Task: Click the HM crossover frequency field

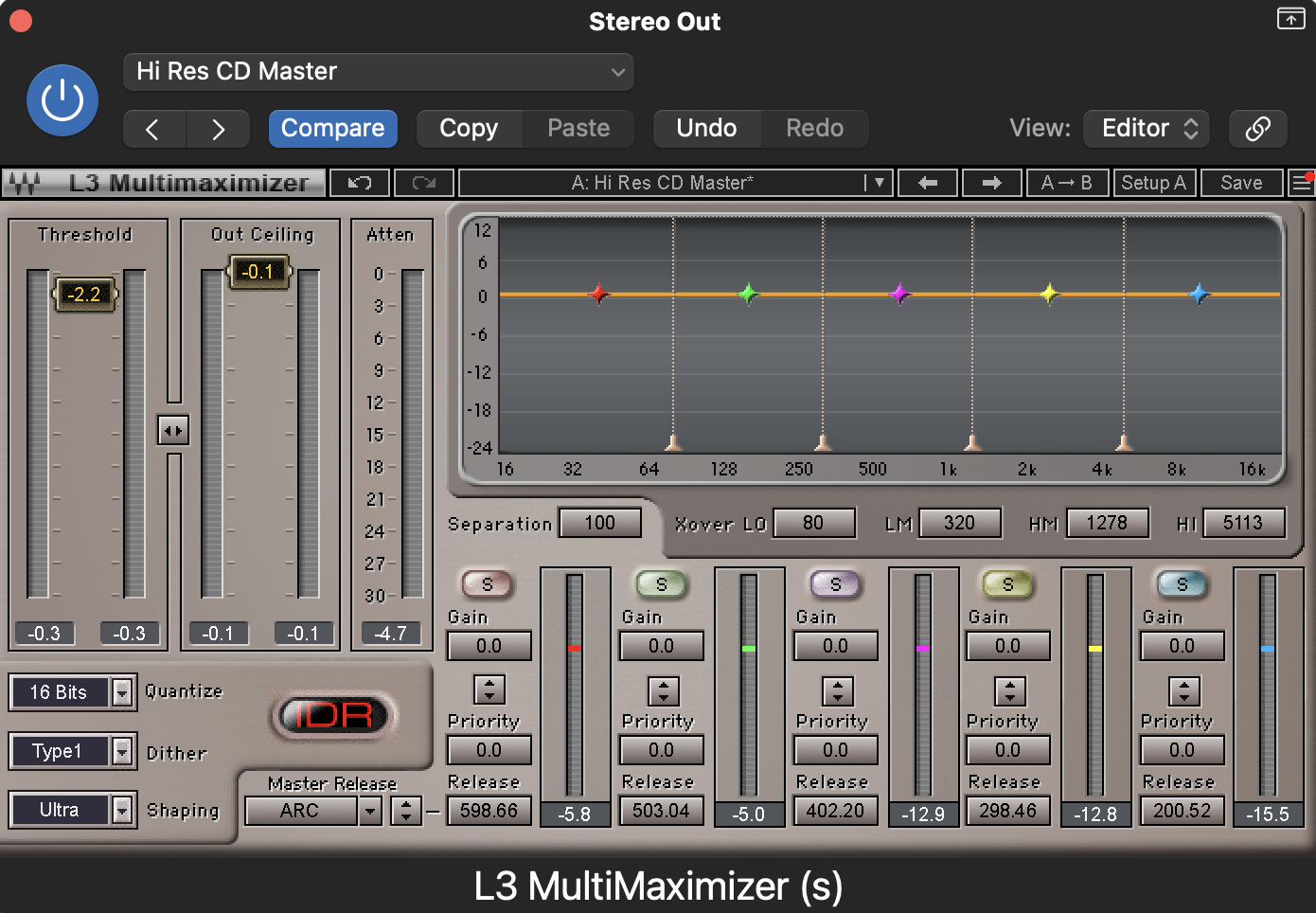Action: click(1108, 523)
